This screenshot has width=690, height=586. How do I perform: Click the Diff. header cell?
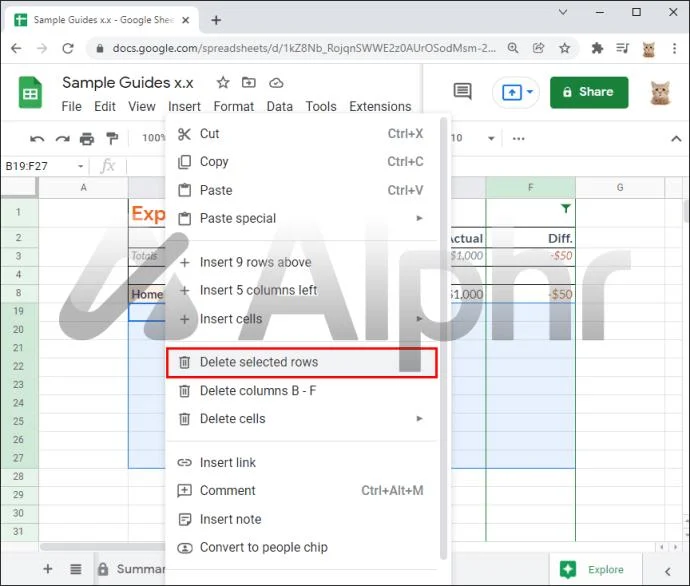531,238
